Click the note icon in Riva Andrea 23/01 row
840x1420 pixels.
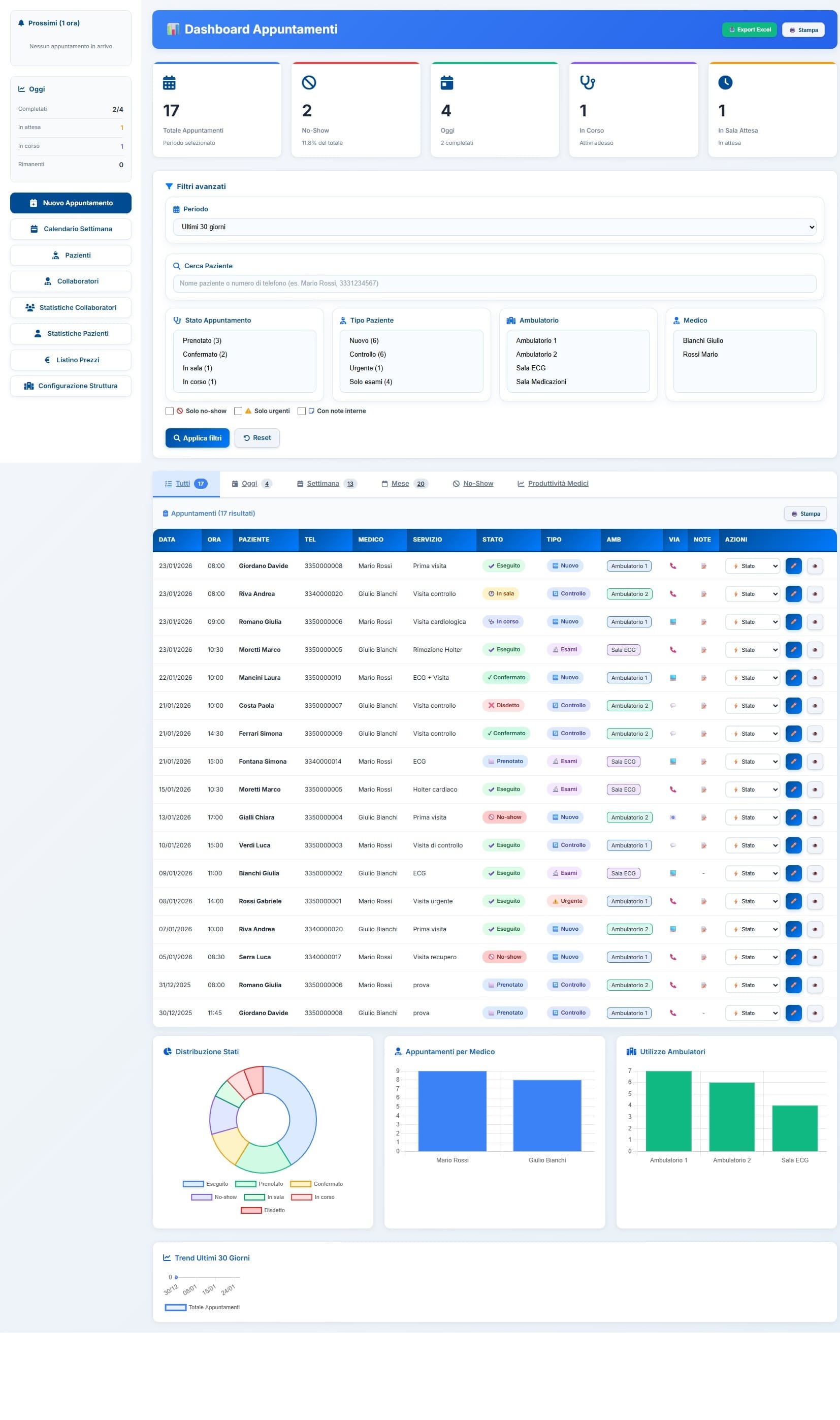point(703,594)
